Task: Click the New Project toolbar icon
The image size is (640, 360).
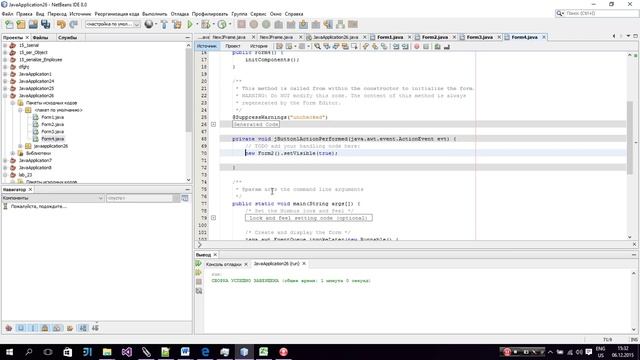Action: (x=21, y=24)
